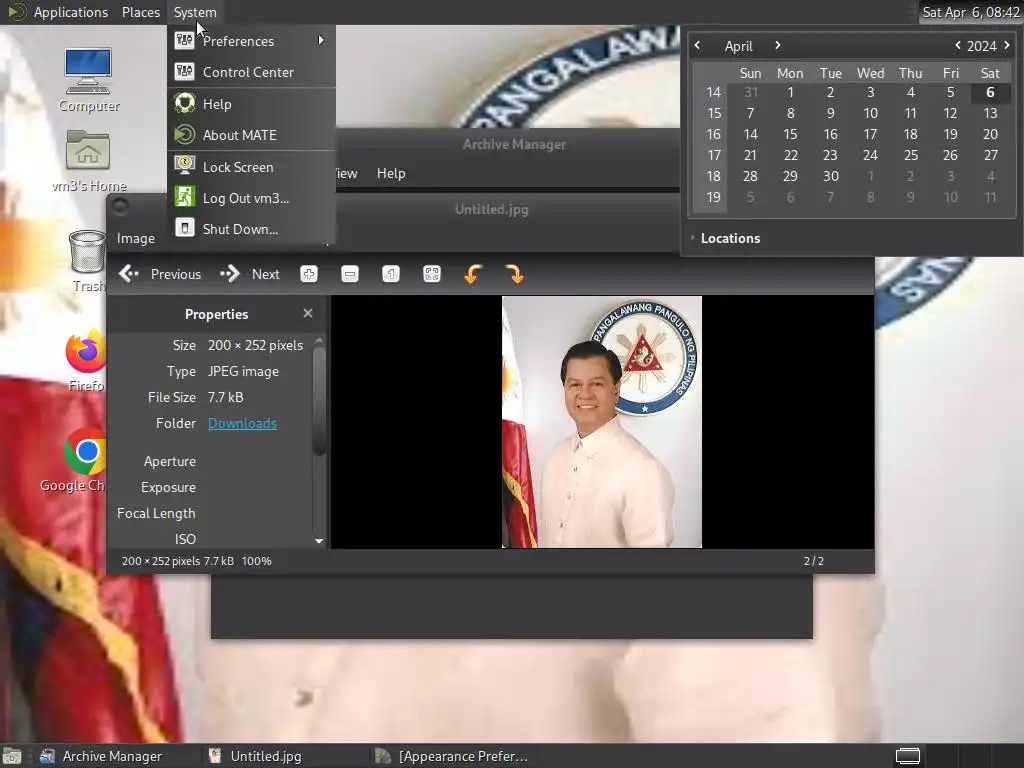Open the vm3's Home folder icon
Viewport: 1024px width, 768px height.
[88, 161]
